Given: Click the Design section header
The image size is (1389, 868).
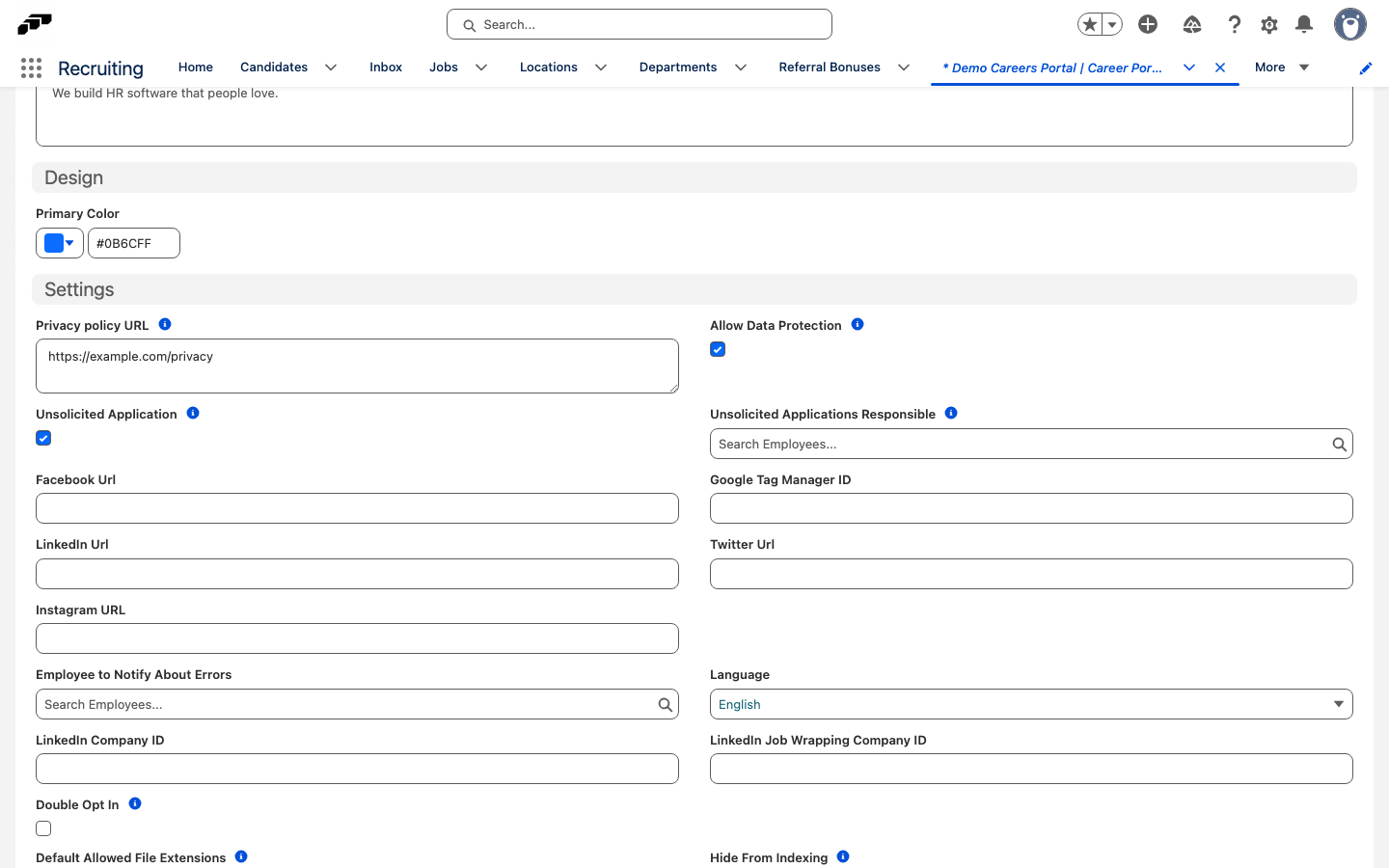Looking at the screenshot, I should click(x=694, y=177).
